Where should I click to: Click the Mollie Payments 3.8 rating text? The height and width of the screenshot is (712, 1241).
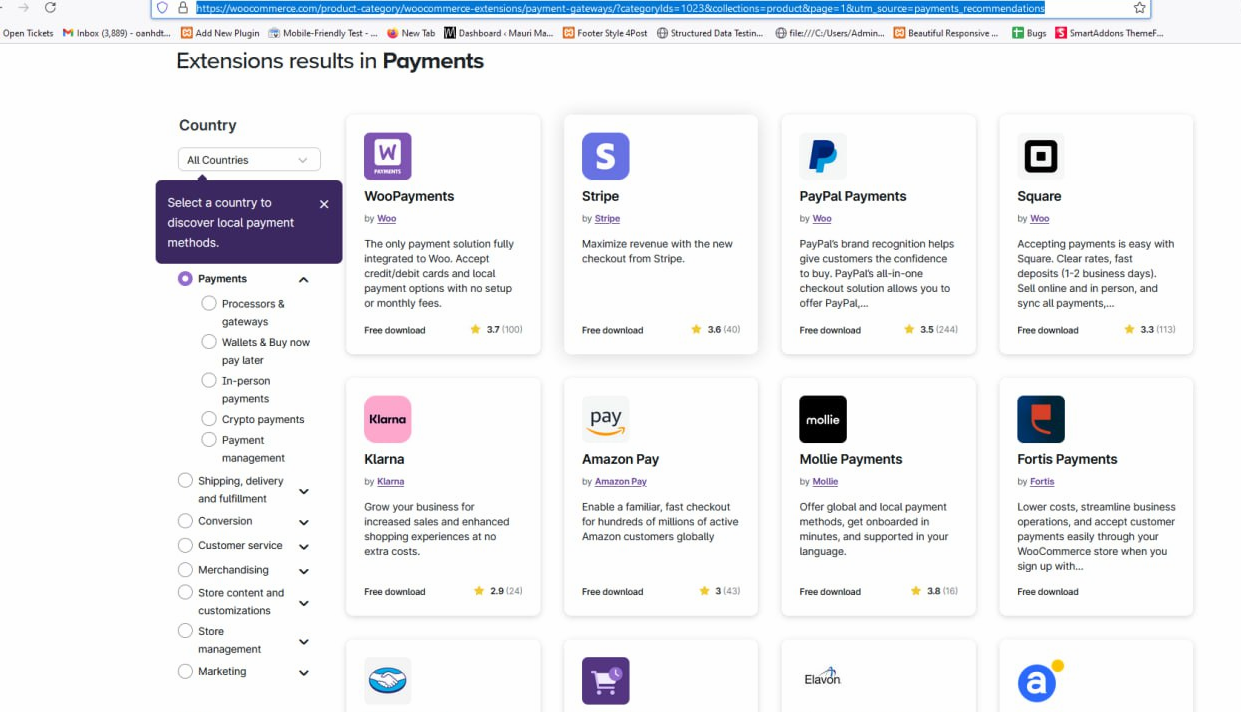[934, 591]
